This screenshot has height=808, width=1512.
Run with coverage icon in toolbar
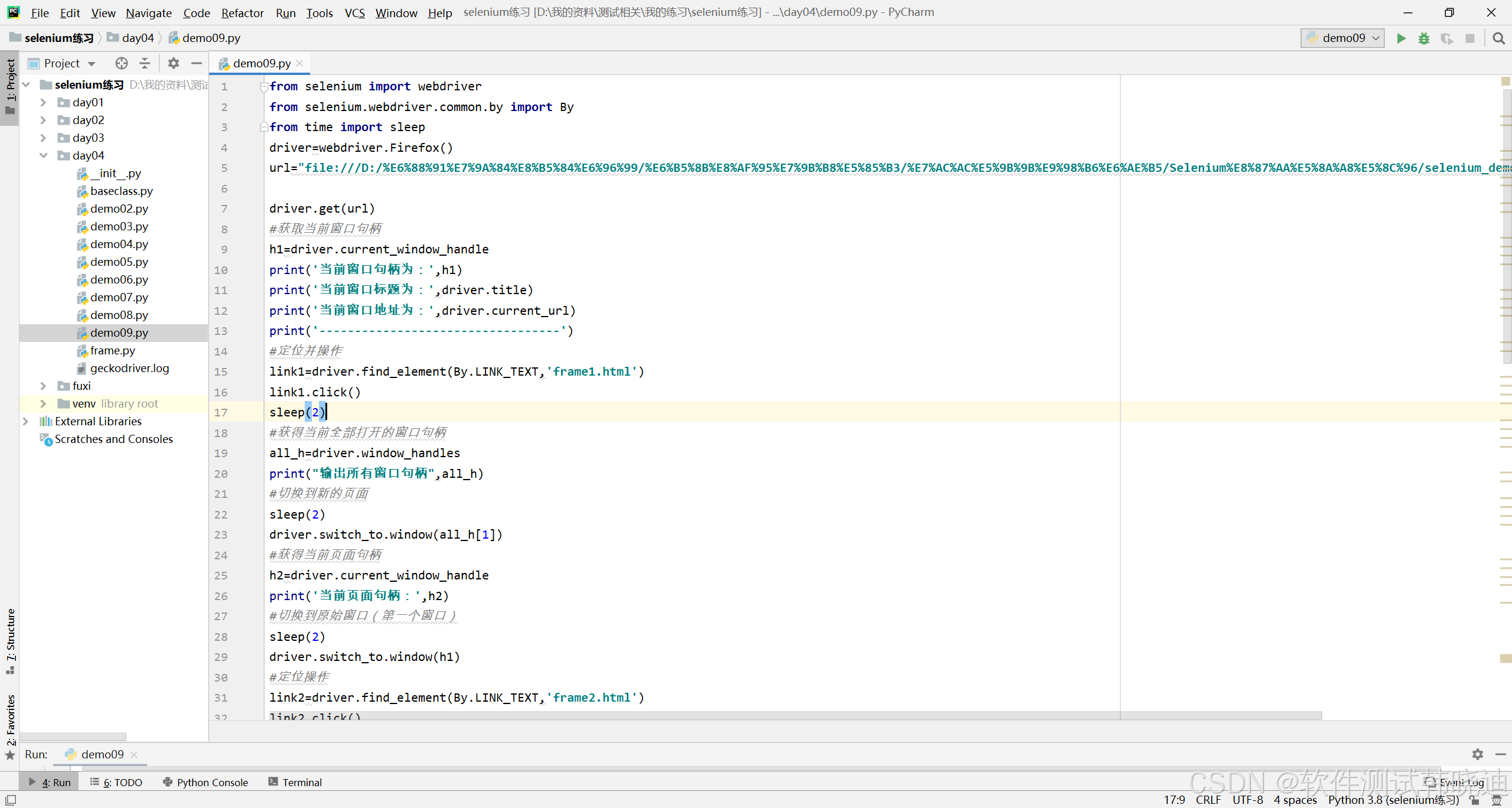point(1446,38)
